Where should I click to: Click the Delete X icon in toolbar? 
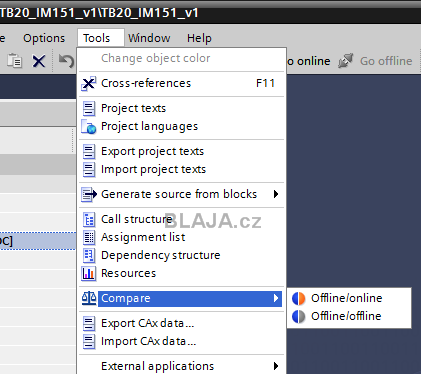pos(39,61)
